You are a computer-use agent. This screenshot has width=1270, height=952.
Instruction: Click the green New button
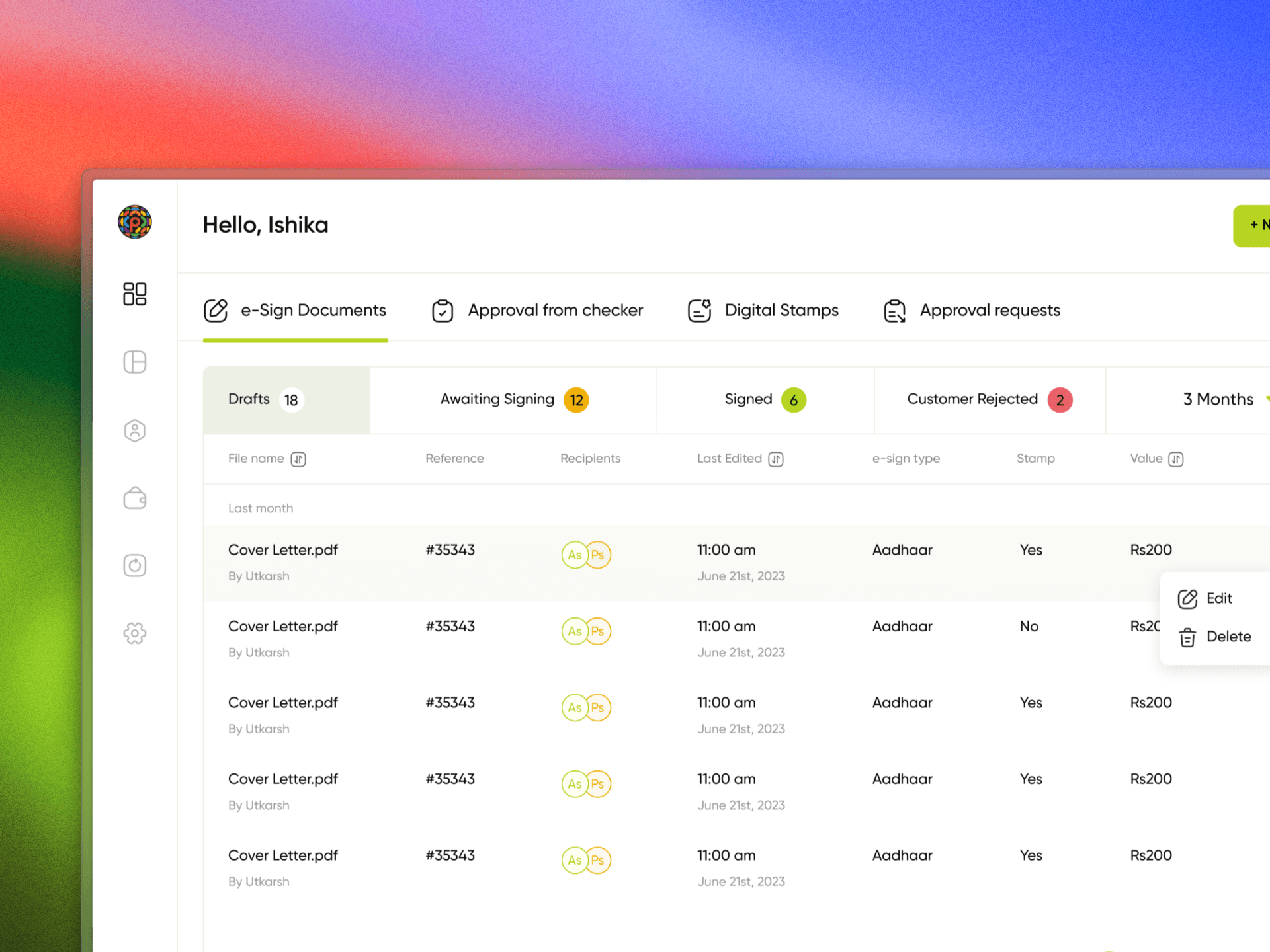tap(1253, 225)
